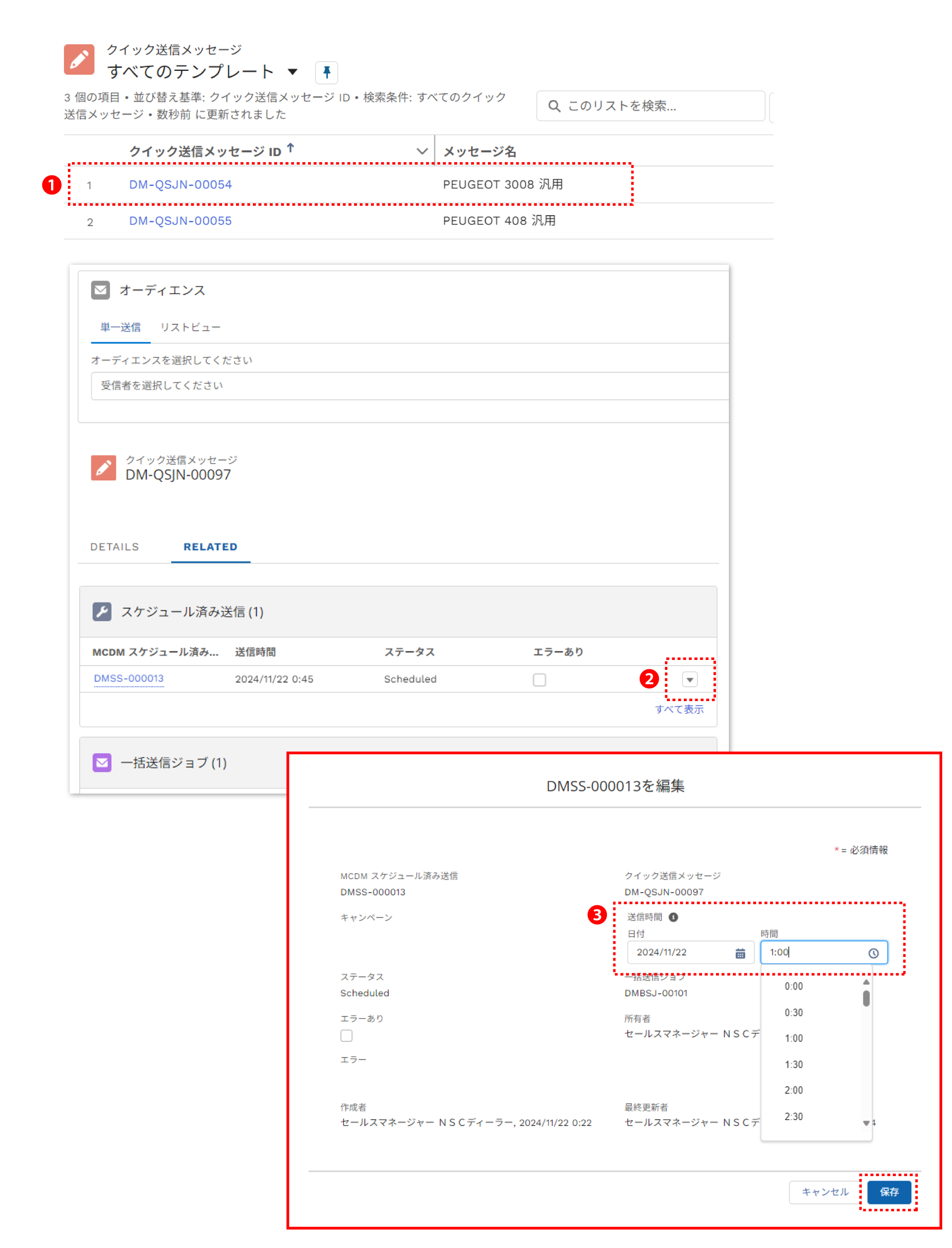
Task: Click the pin list view icon
Action: pyautogui.click(x=326, y=72)
